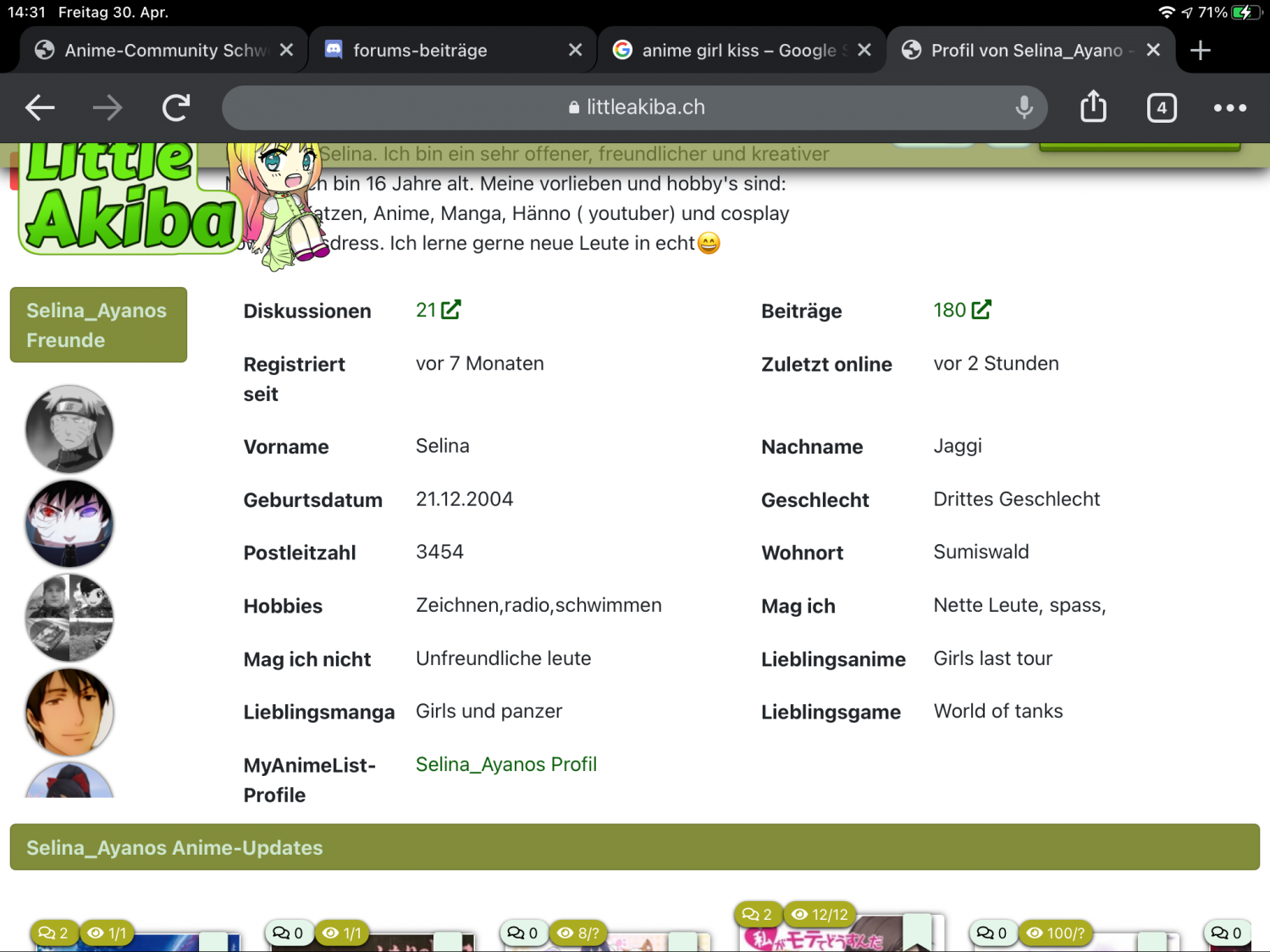Tap the microphone voice search icon

click(x=1024, y=107)
